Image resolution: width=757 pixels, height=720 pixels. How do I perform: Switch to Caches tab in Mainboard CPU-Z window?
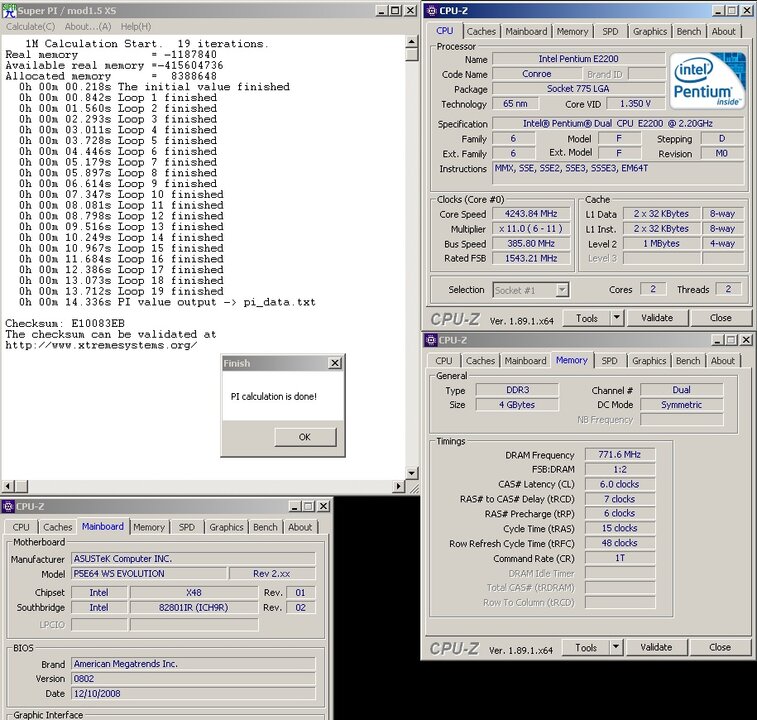coord(58,527)
